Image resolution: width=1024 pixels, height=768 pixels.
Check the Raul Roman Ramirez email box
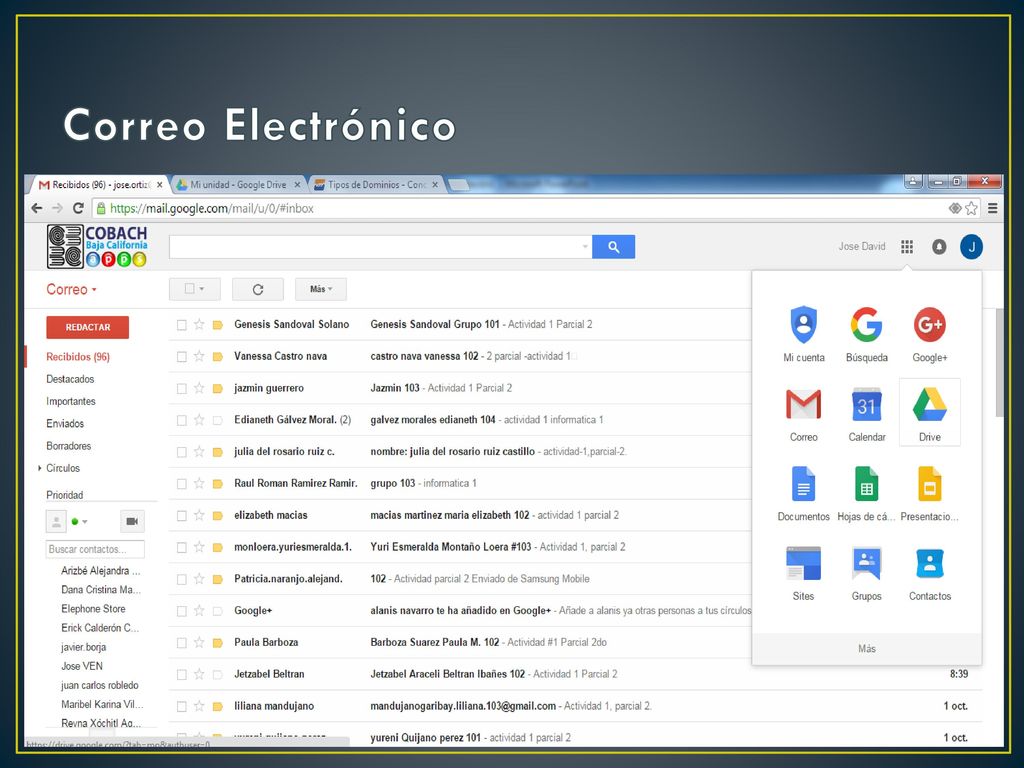[182, 484]
